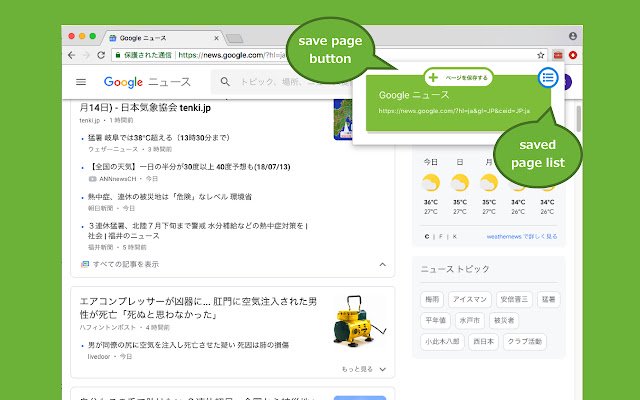640x400 pixels.
Task: Focus the Google News search field
Action: point(282,82)
